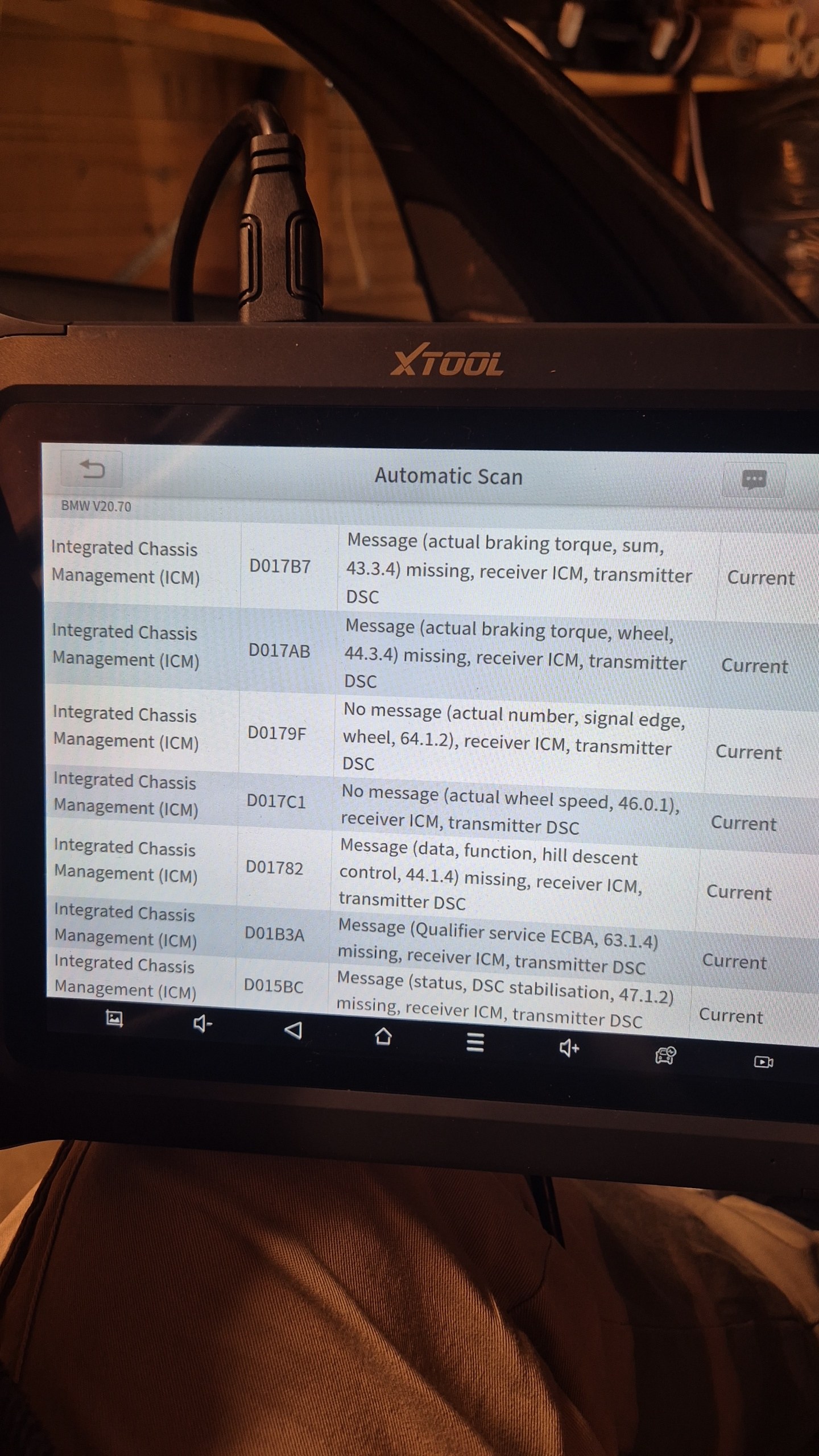Select fault code D017B7 row
Image resolution: width=819 pixels, height=1456 pixels.
click(x=280, y=566)
